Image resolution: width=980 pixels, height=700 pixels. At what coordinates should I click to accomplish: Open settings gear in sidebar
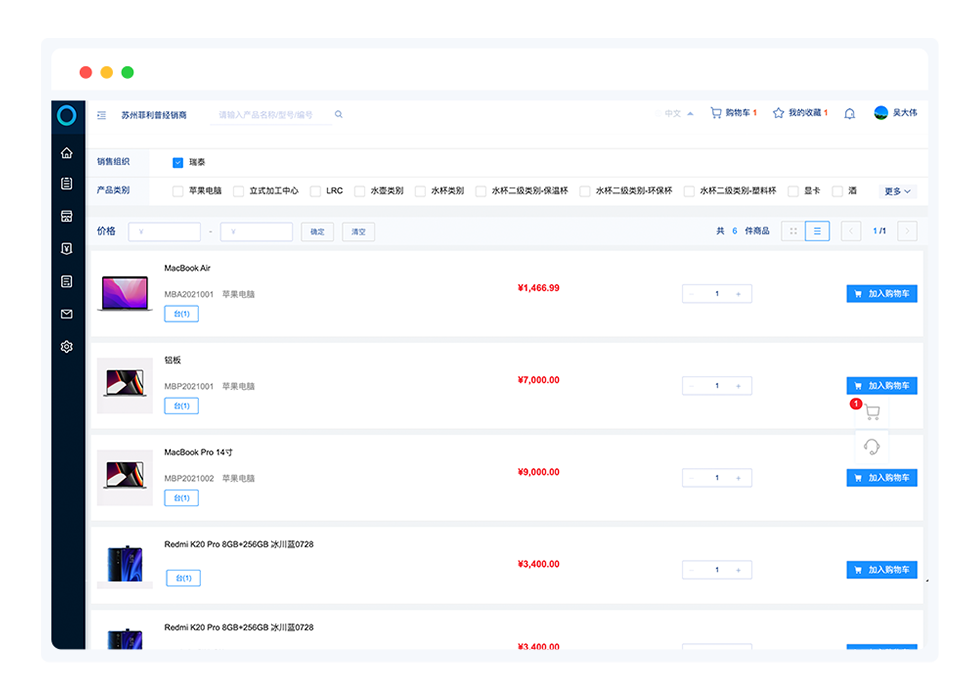point(66,347)
